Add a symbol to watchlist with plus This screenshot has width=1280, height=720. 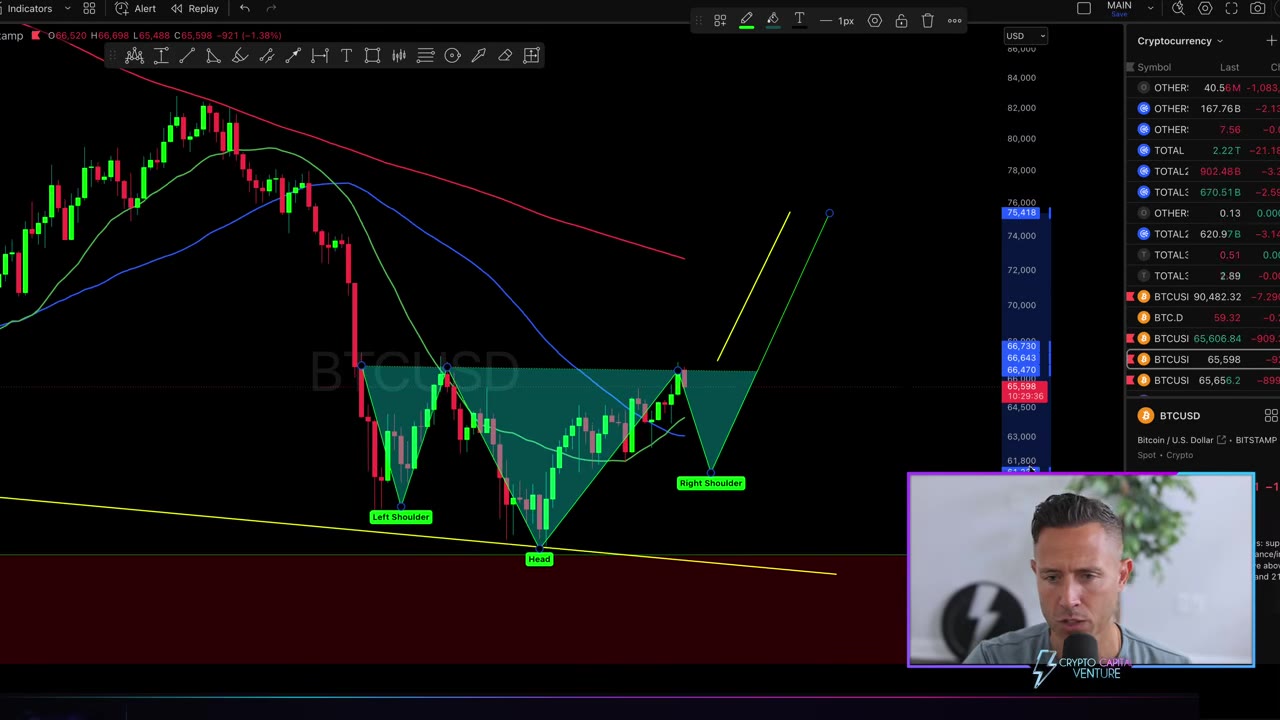(1271, 41)
